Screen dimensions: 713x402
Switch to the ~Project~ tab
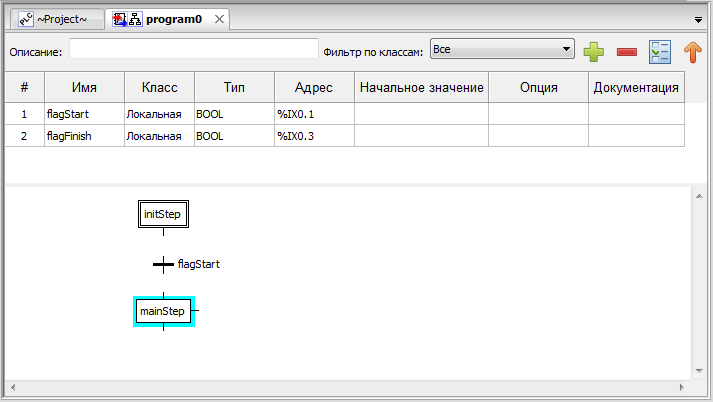55,19
